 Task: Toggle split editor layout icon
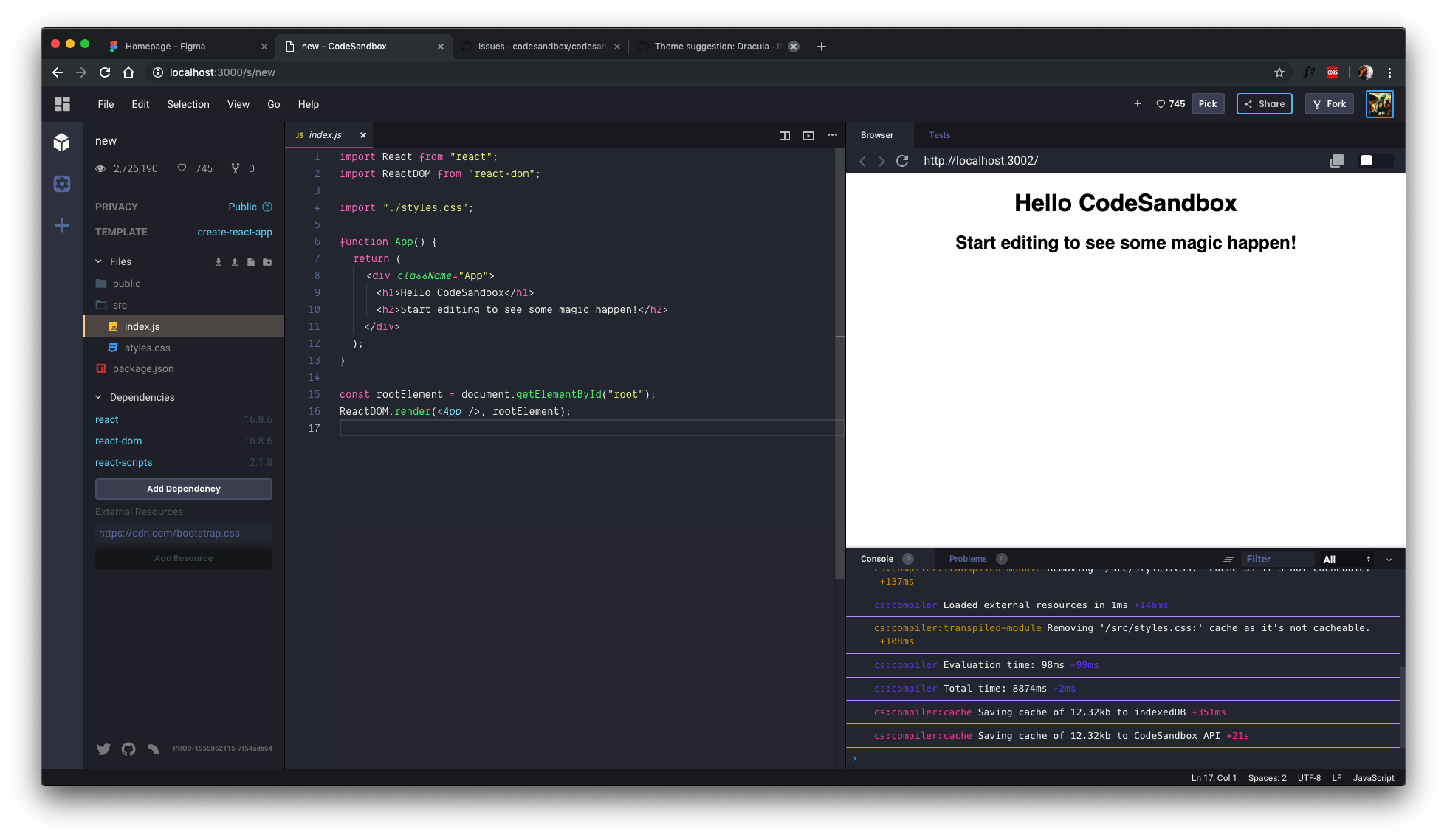[x=784, y=135]
